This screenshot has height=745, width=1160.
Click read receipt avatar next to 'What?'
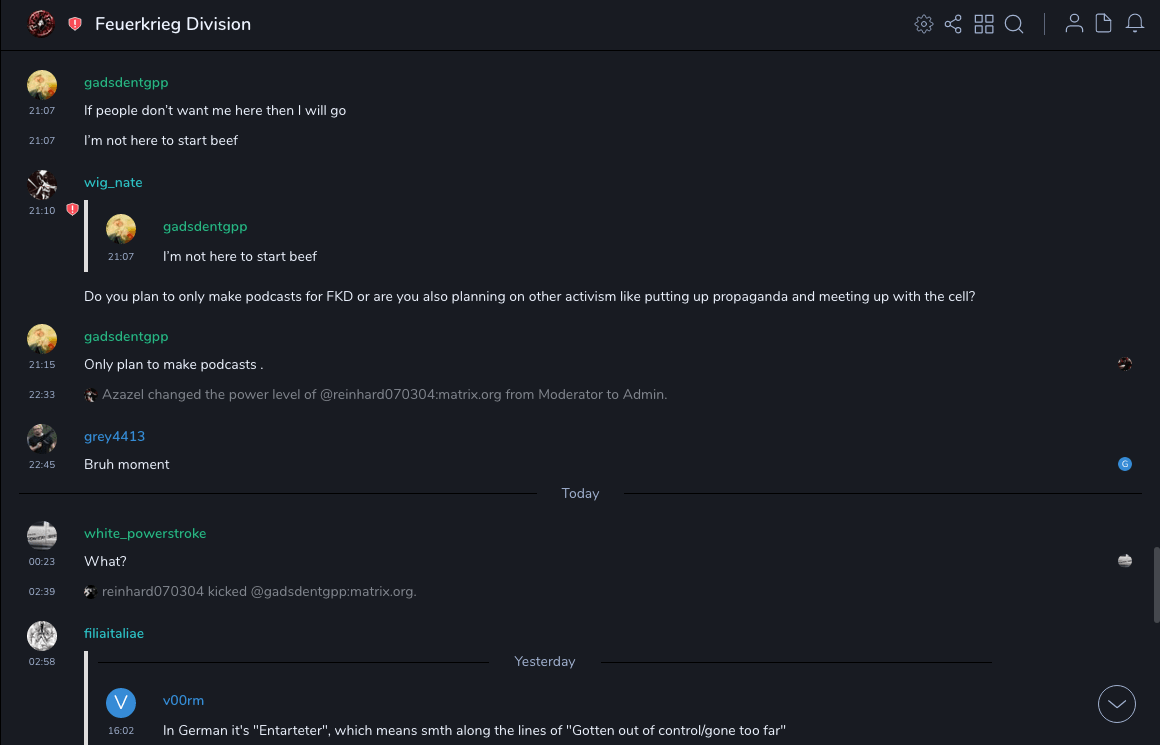coord(1125,561)
